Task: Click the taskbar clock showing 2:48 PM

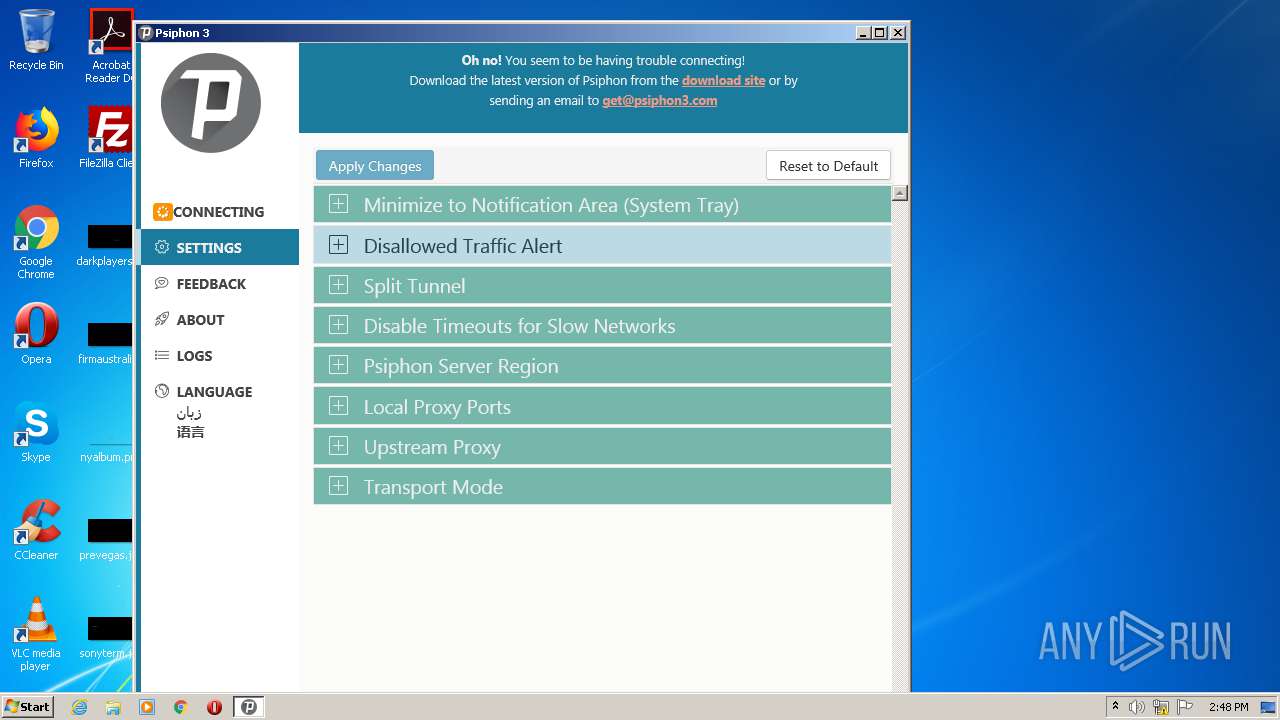Action: tap(1228, 707)
